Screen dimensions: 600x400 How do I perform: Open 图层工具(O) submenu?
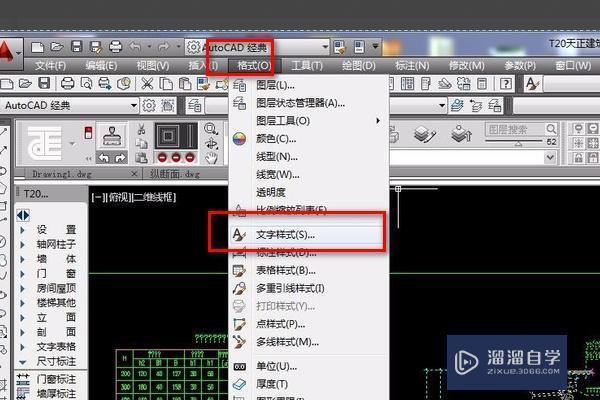(x=309, y=121)
